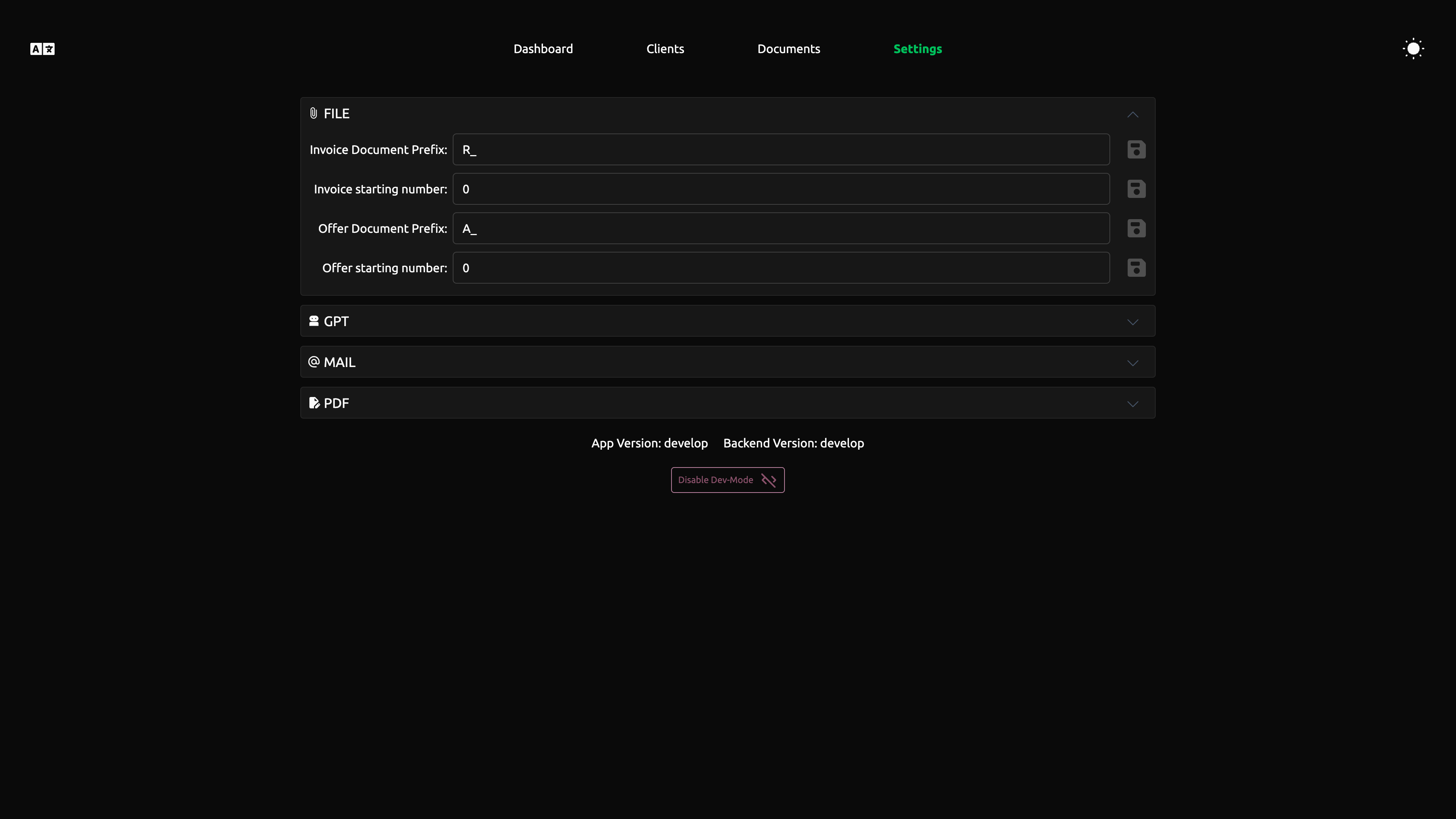Screen dimensions: 1456x819
Task: Select the Settings nav item
Action: tap(917, 49)
